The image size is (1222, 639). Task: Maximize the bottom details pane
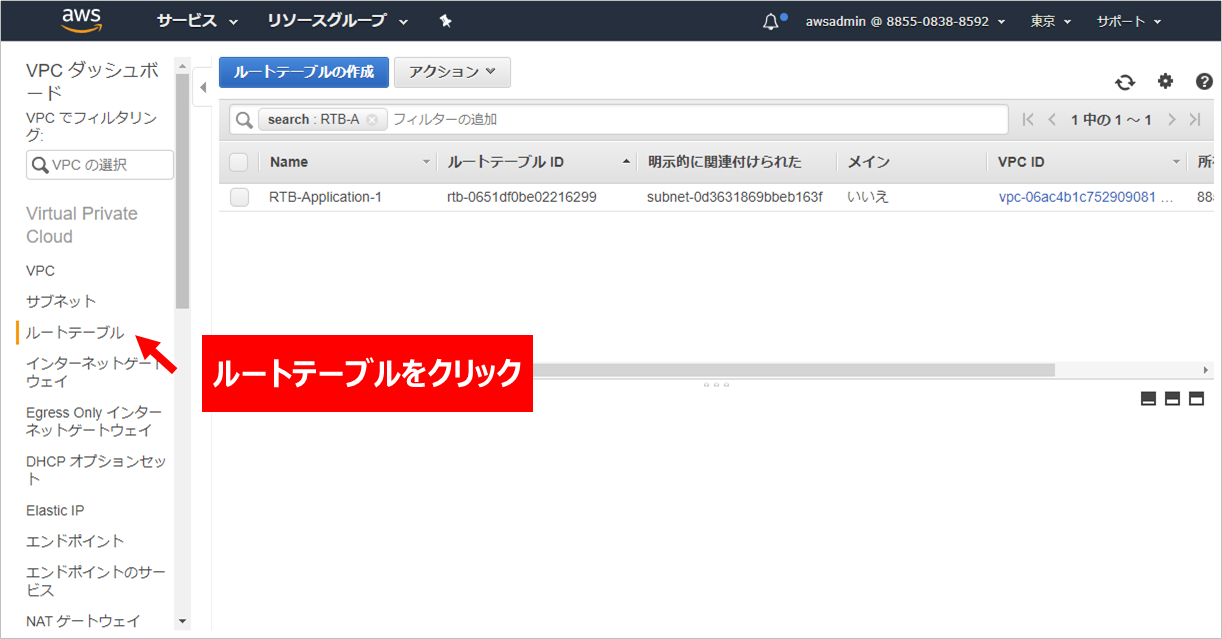pos(1196,399)
